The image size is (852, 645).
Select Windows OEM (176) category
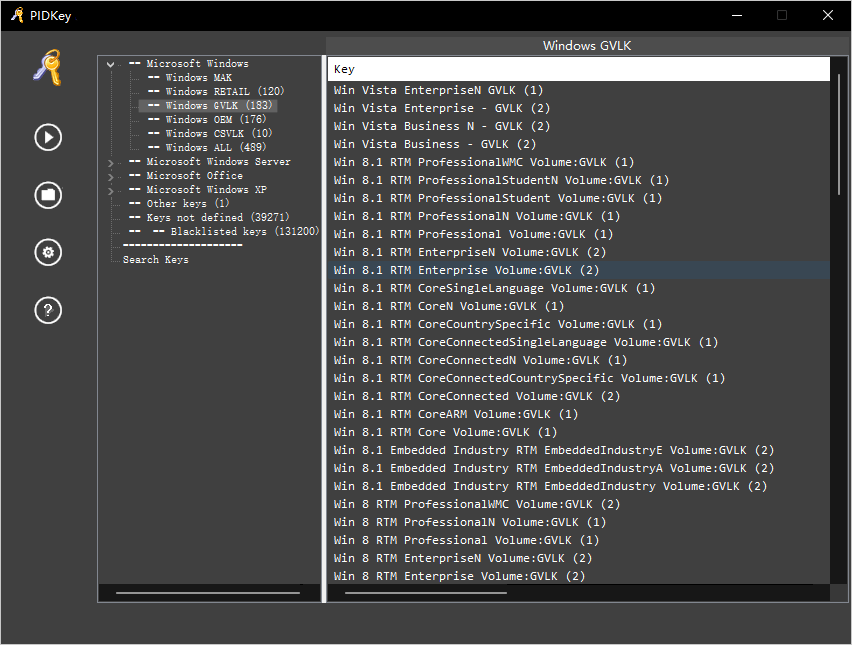tap(215, 120)
